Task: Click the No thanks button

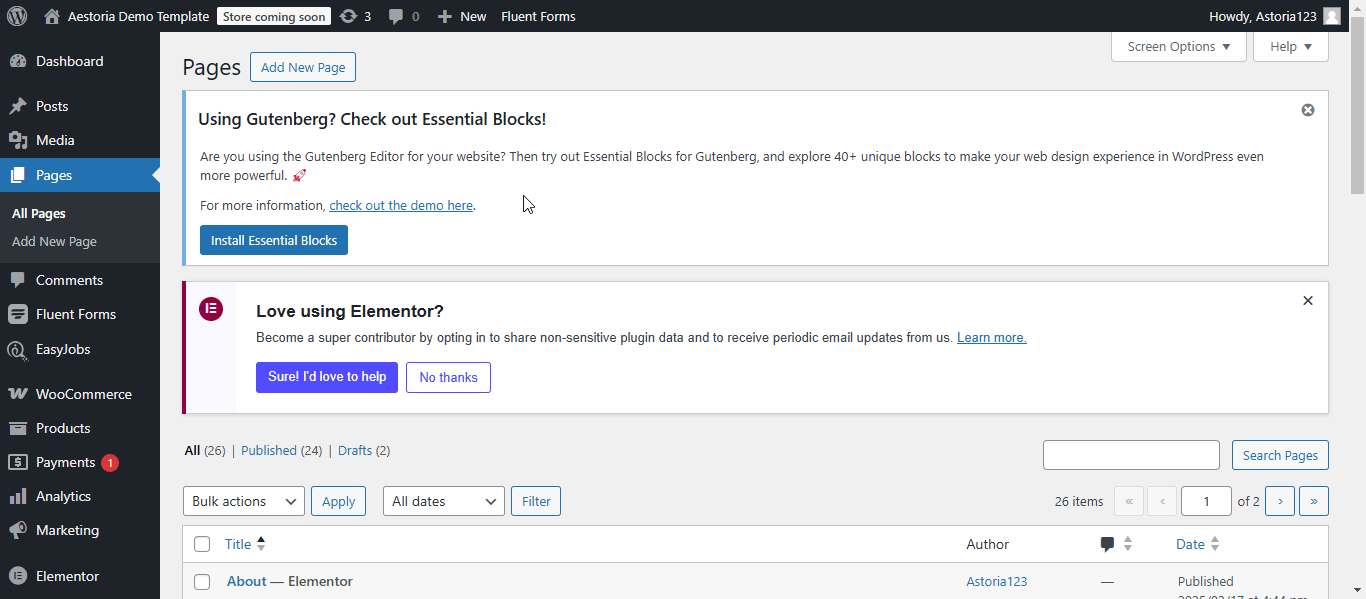Action: 448,377
